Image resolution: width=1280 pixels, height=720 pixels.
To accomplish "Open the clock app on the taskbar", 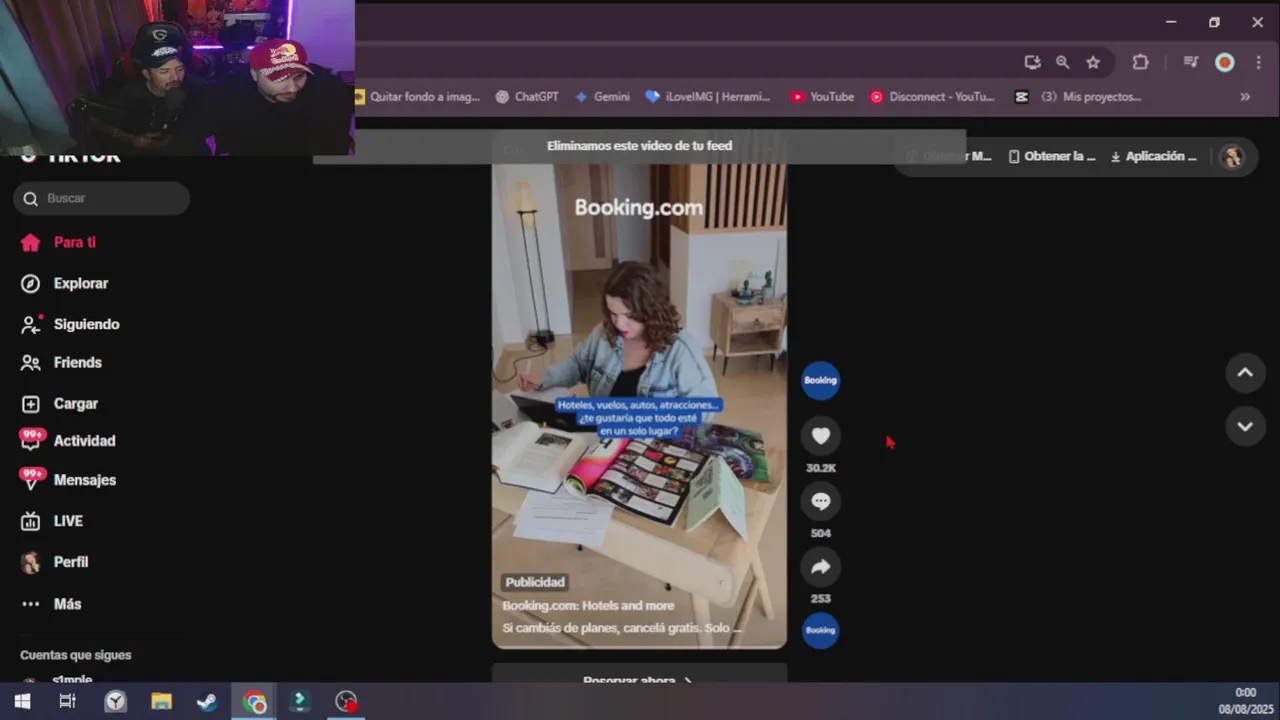I will coord(116,701).
